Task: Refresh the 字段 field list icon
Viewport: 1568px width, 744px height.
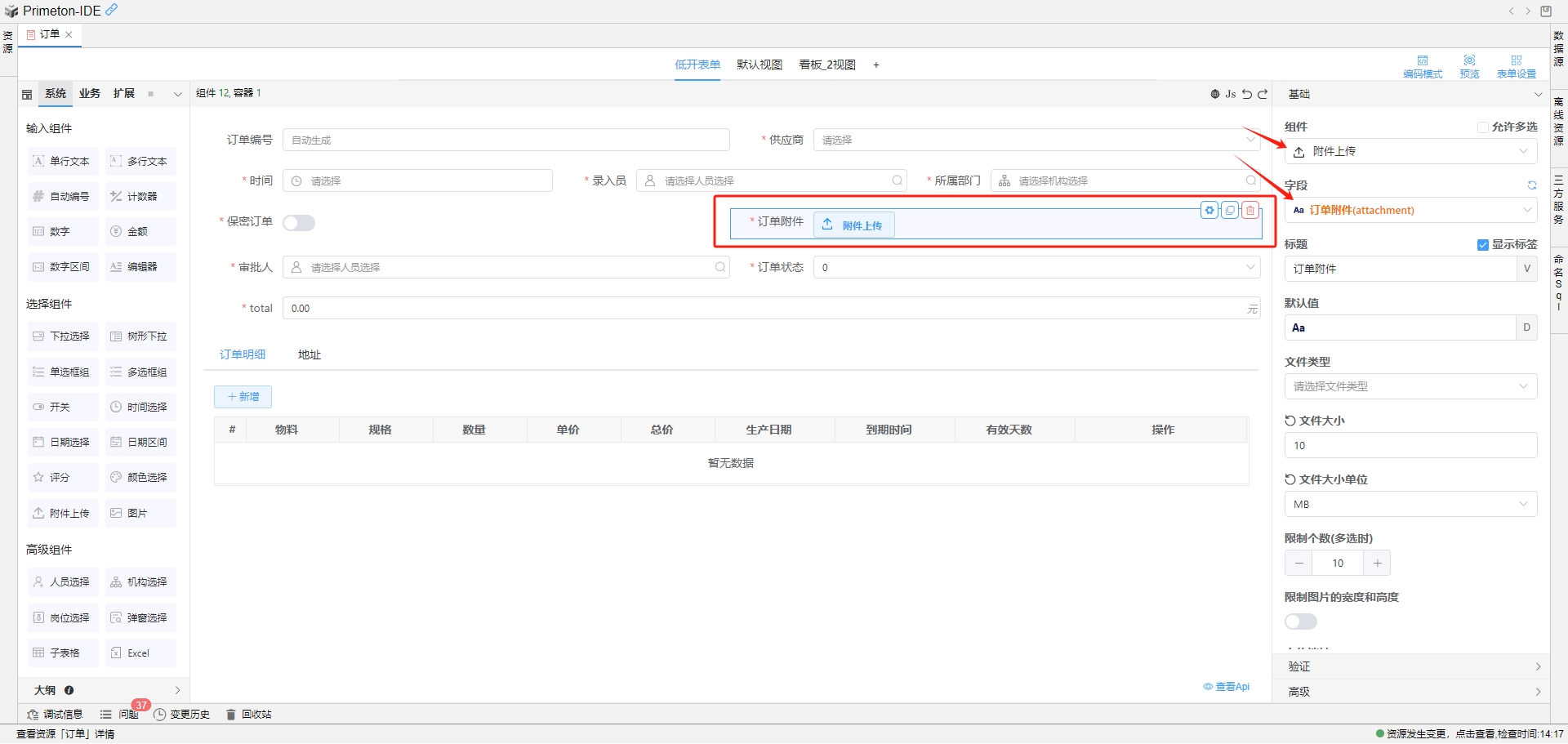Action: click(x=1532, y=185)
